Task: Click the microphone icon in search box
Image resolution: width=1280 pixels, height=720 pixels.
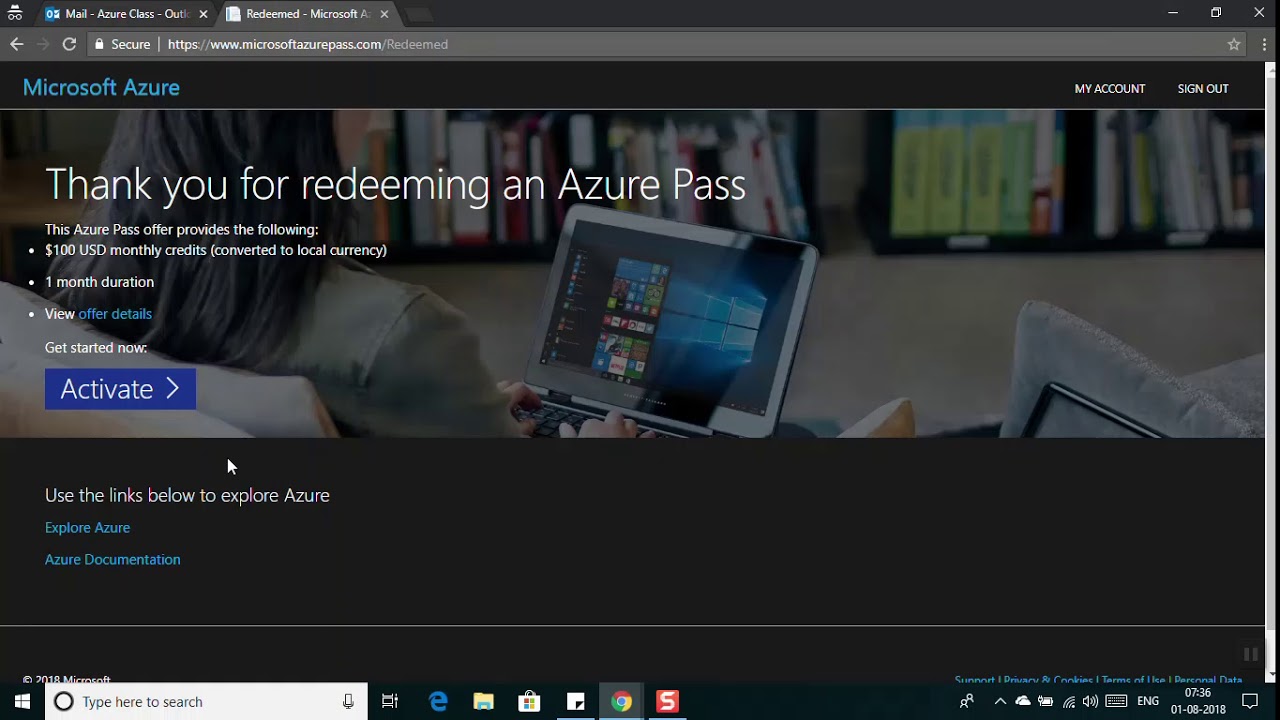Action: 348,702
